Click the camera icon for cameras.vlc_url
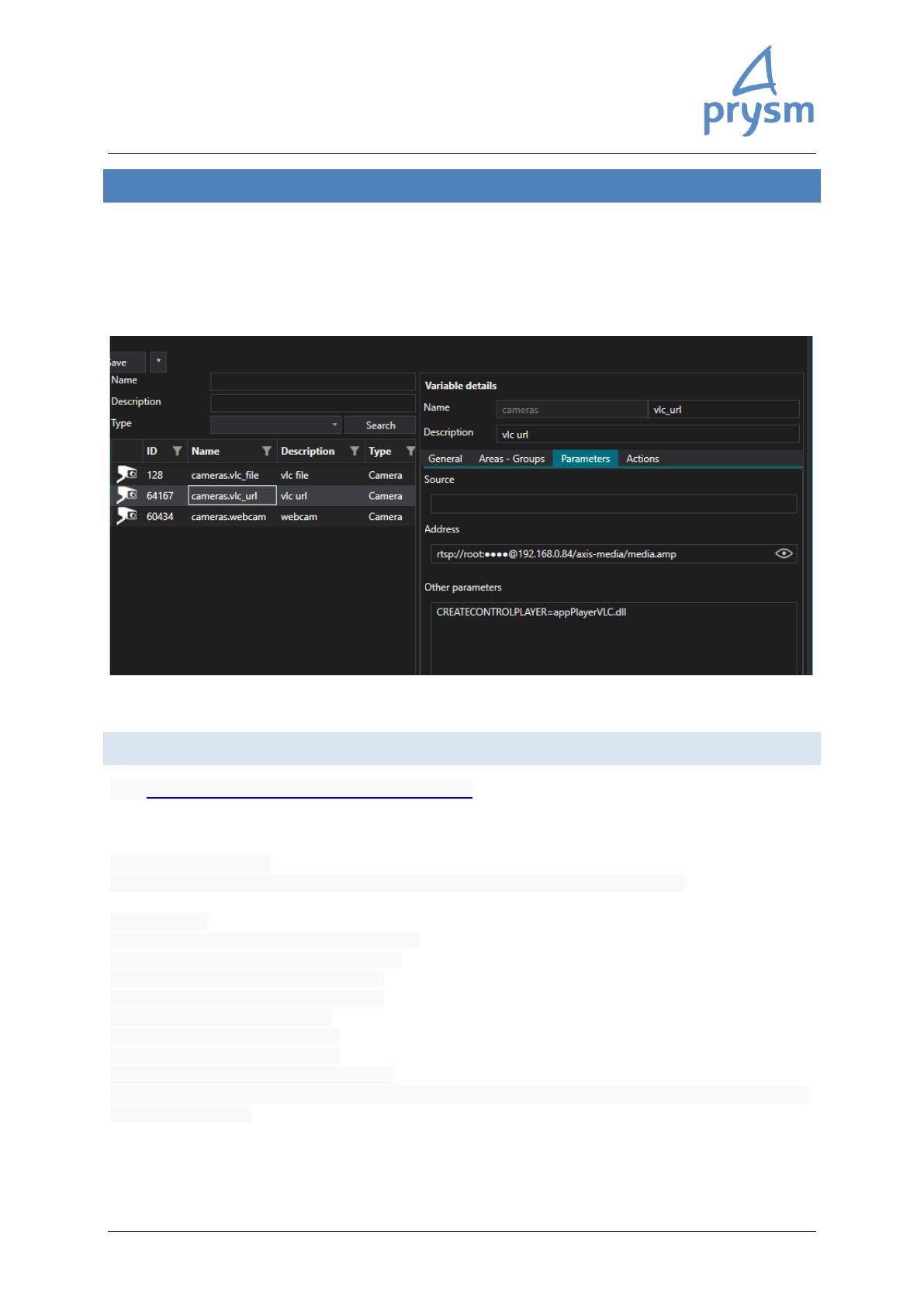 pyautogui.click(x=126, y=495)
